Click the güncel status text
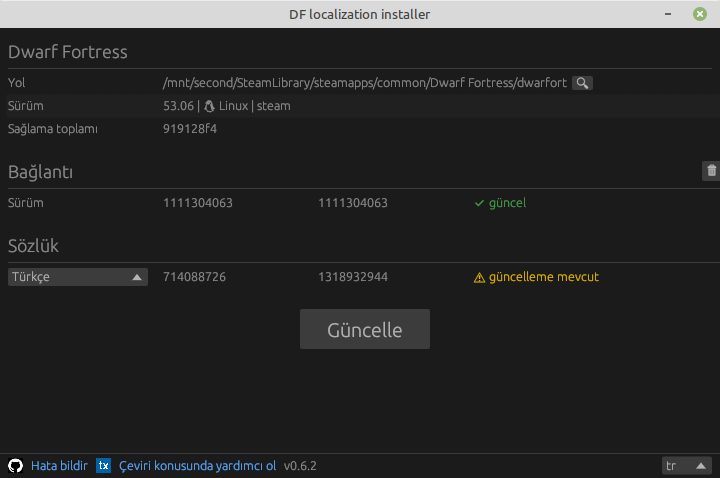The width and height of the screenshot is (720, 478). pyautogui.click(x=507, y=203)
